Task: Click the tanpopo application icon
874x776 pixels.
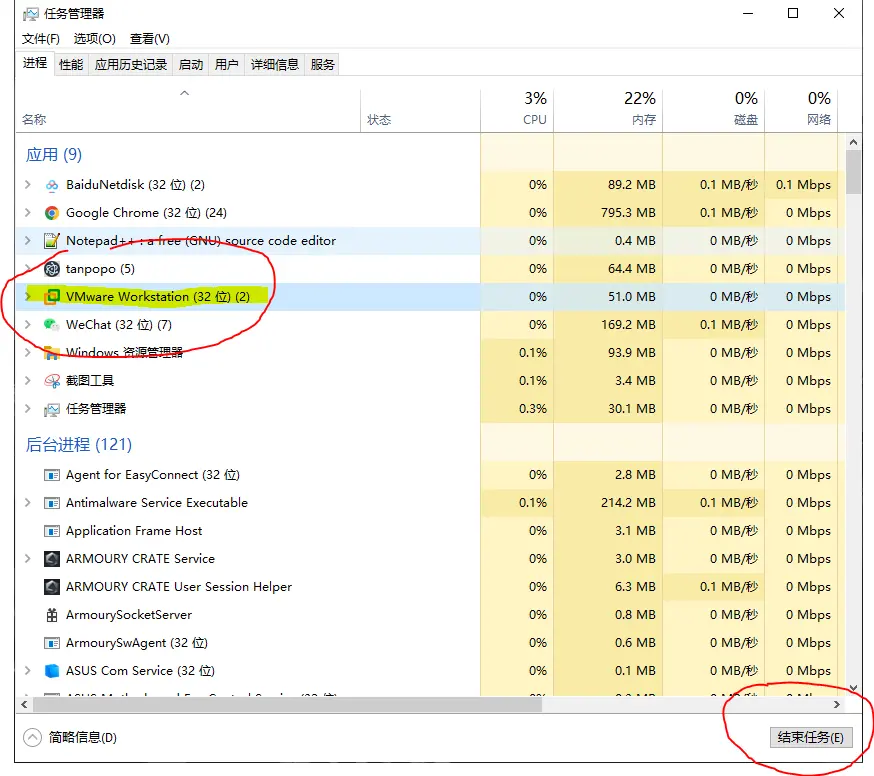Action: coord(52,269)
